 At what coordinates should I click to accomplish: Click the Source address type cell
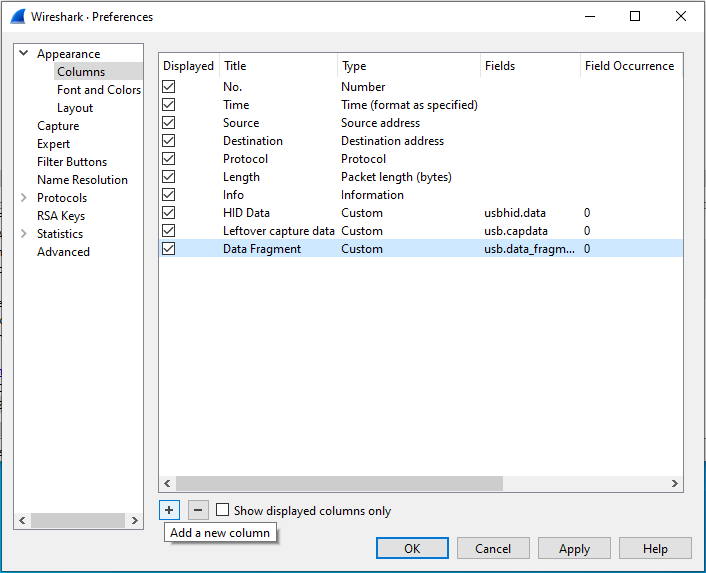point(380,122)
